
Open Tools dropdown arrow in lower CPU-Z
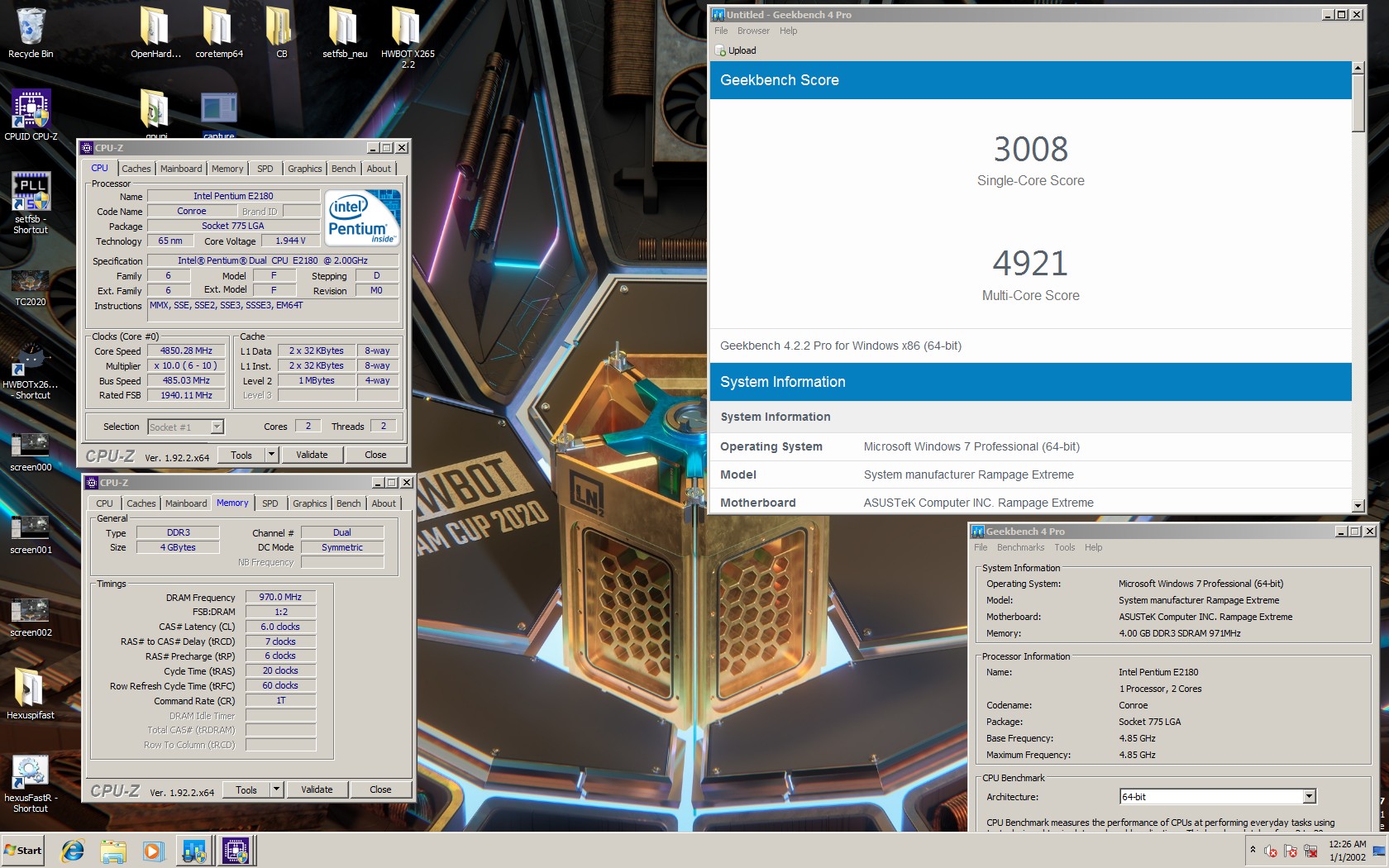pyautogui.click(x=276, y=789)
